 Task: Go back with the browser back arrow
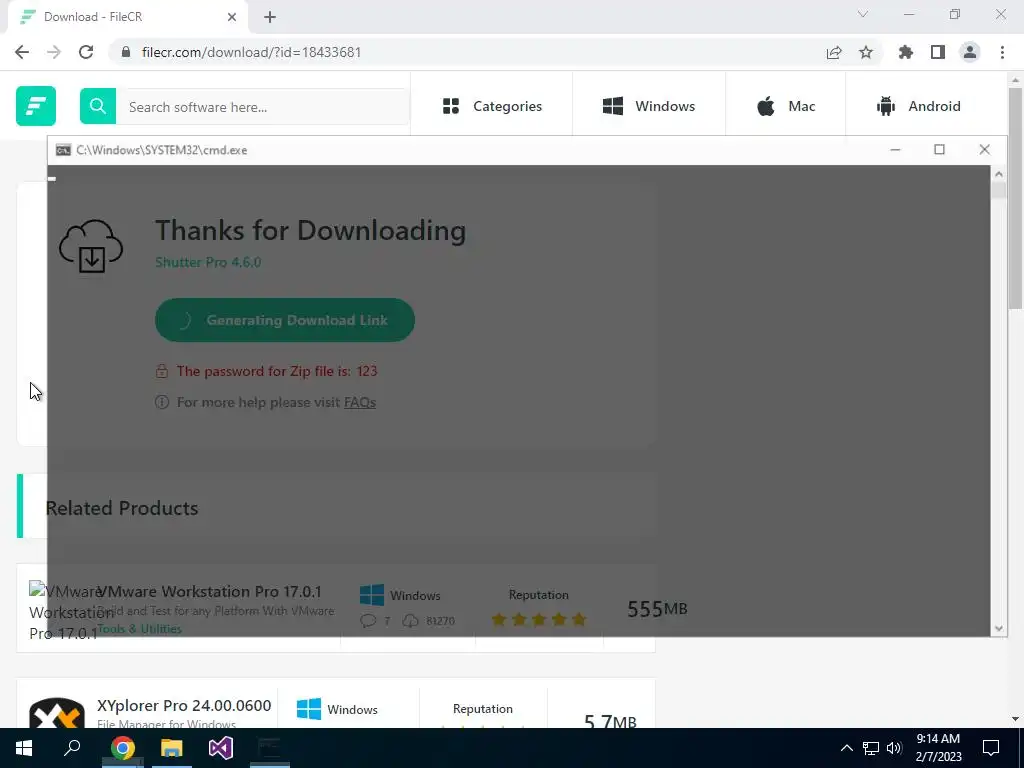pyautogui.click(x=22, y=52)
